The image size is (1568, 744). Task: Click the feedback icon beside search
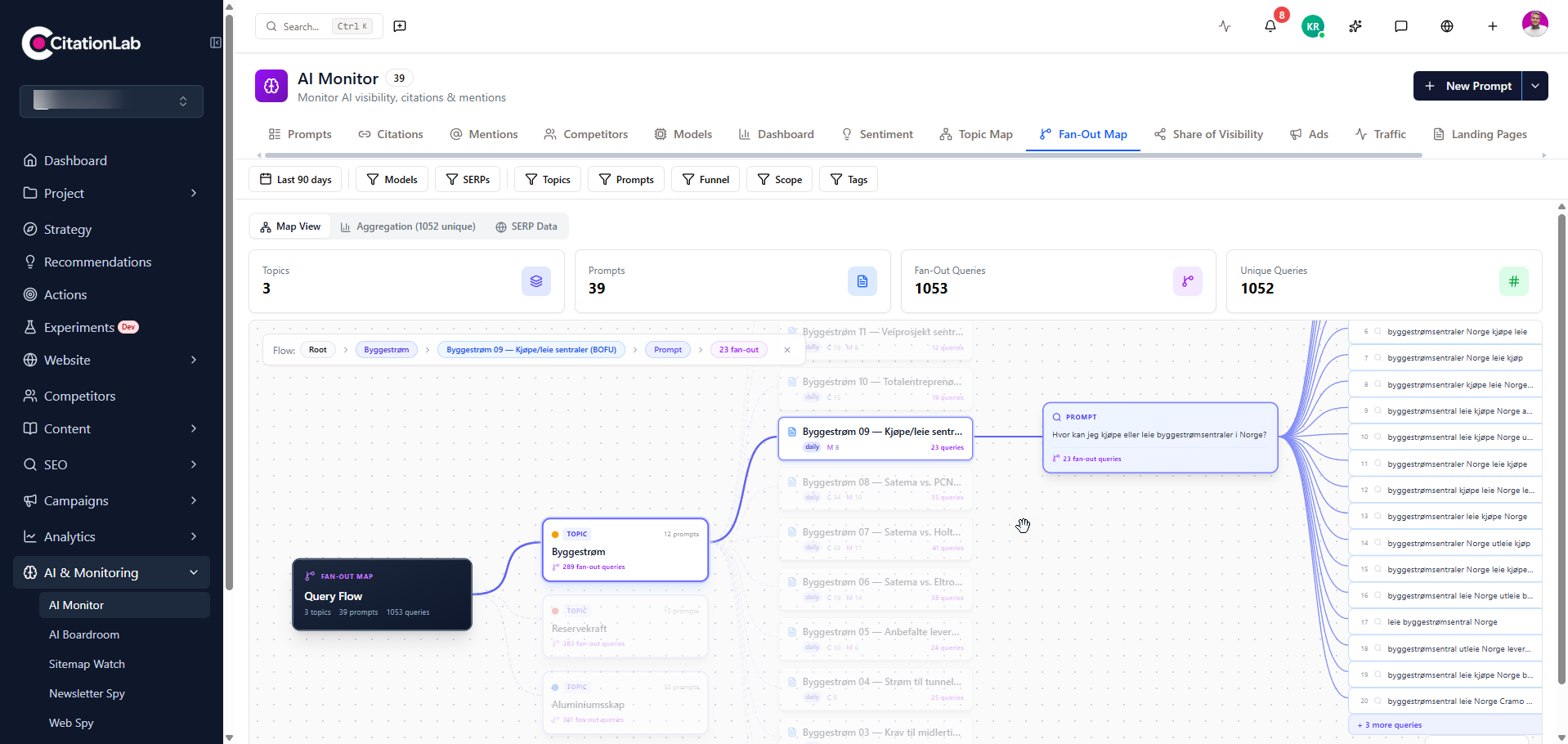pyautogui.click(x=400, y=26)
